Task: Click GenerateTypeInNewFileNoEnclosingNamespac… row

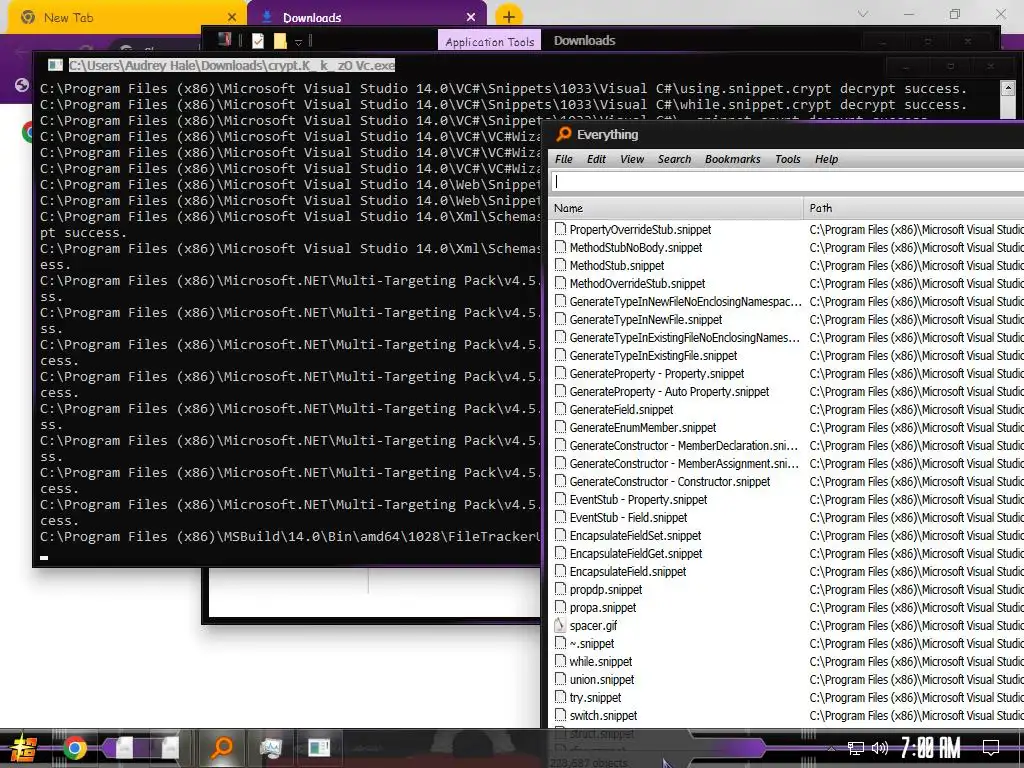Action: (786, 301)
